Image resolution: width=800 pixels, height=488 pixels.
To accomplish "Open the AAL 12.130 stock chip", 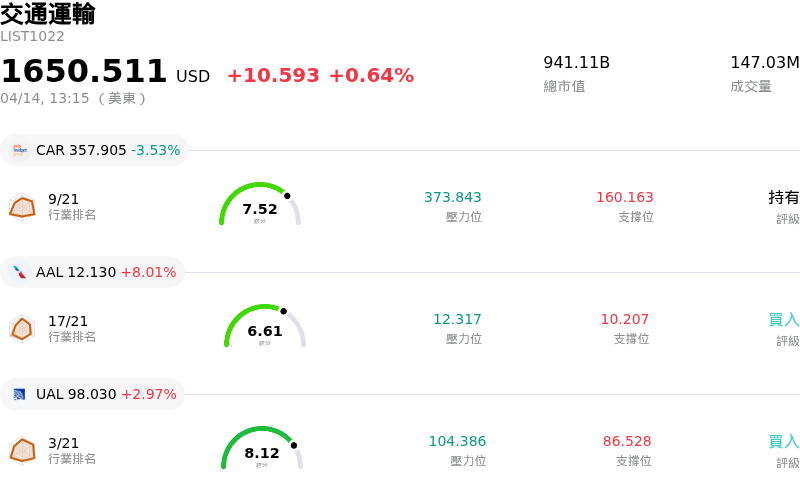I will point(94,272).
